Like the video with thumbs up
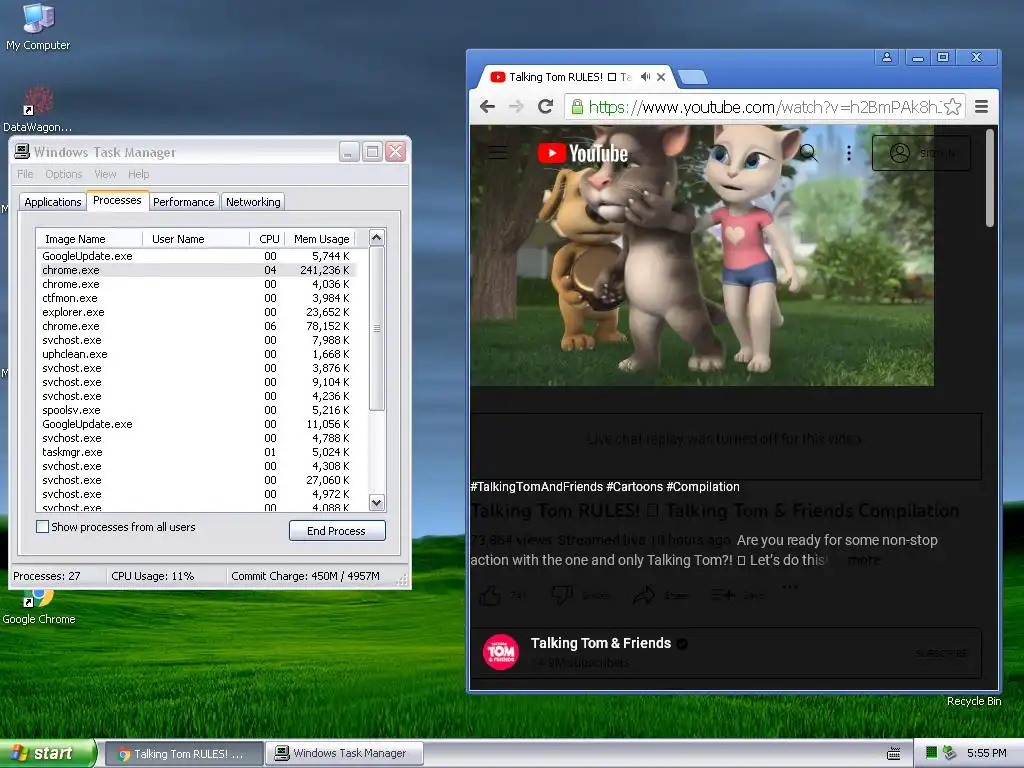The height and width of the screenshot is (768, 1024). click(x=490, y=596)
